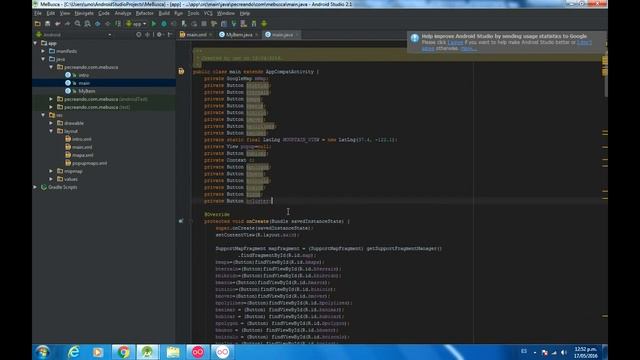This screenshot has height=360, width=640.
Task: Expand the manifests folder
Action: tap(43, 51)
